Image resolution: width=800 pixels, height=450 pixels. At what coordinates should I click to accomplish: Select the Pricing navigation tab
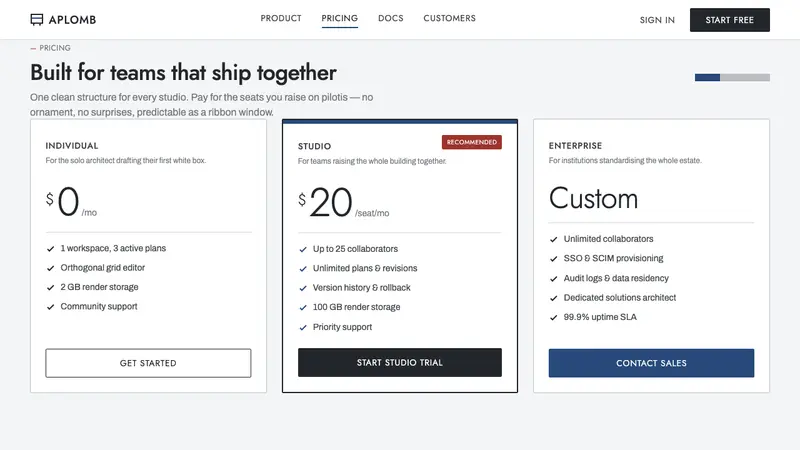coord(340,18)
